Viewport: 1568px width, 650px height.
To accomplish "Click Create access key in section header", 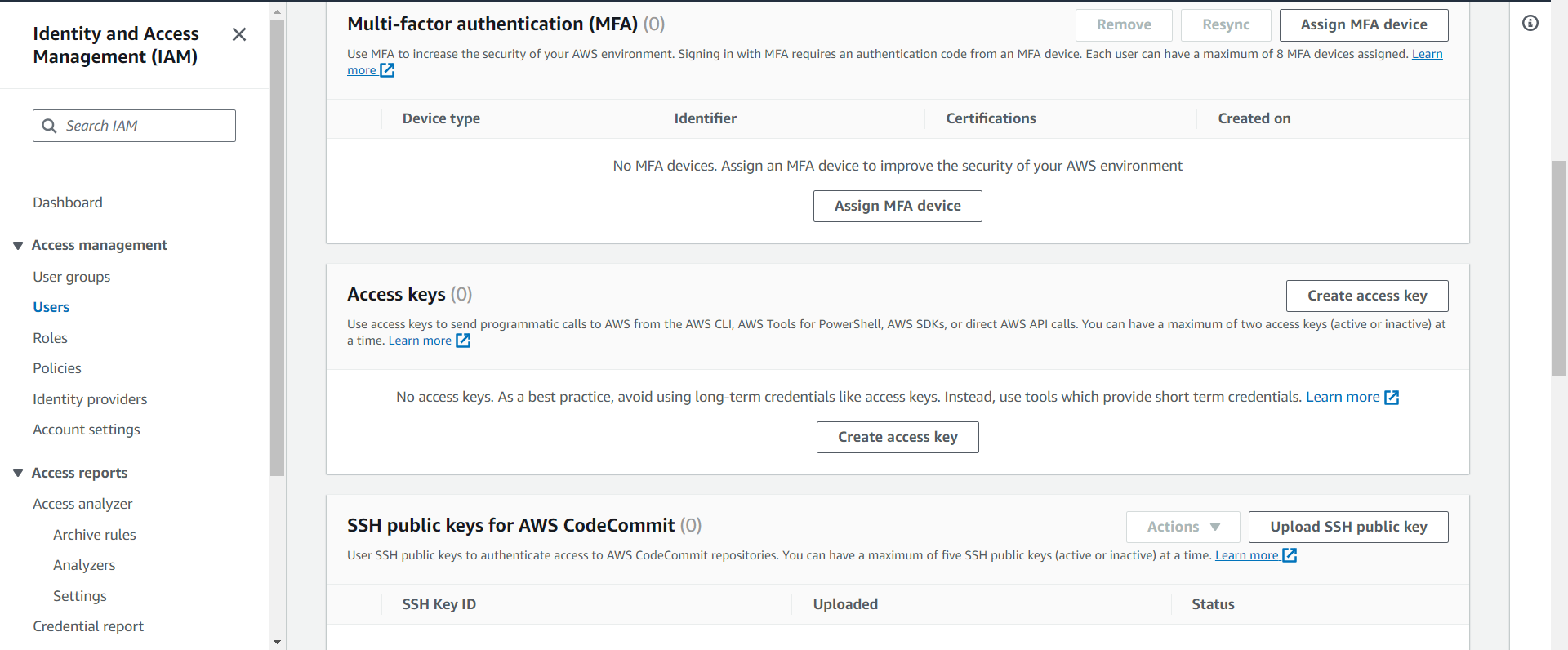I will tap(1367, 296).
